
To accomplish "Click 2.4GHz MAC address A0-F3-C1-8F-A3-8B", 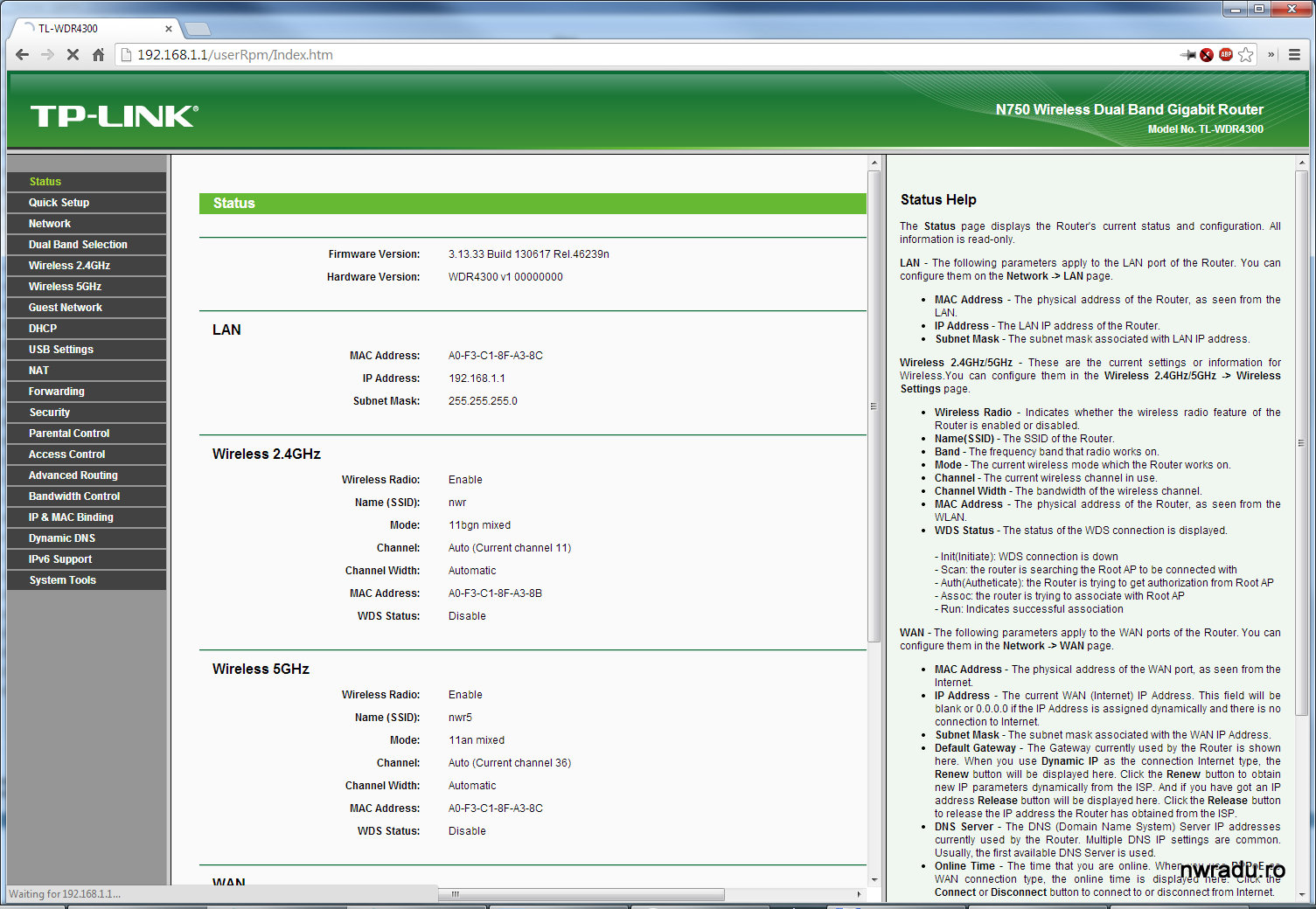I will pyautogui.click(x=495, y=593).
